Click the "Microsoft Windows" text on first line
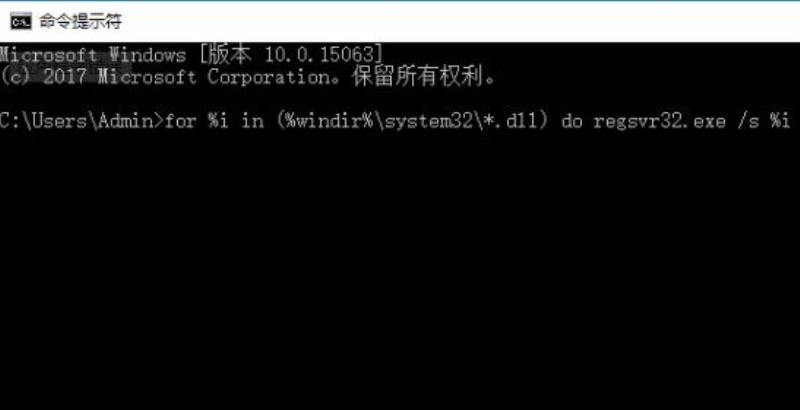Viewport: 800px width, 410px height. [92, 55]
